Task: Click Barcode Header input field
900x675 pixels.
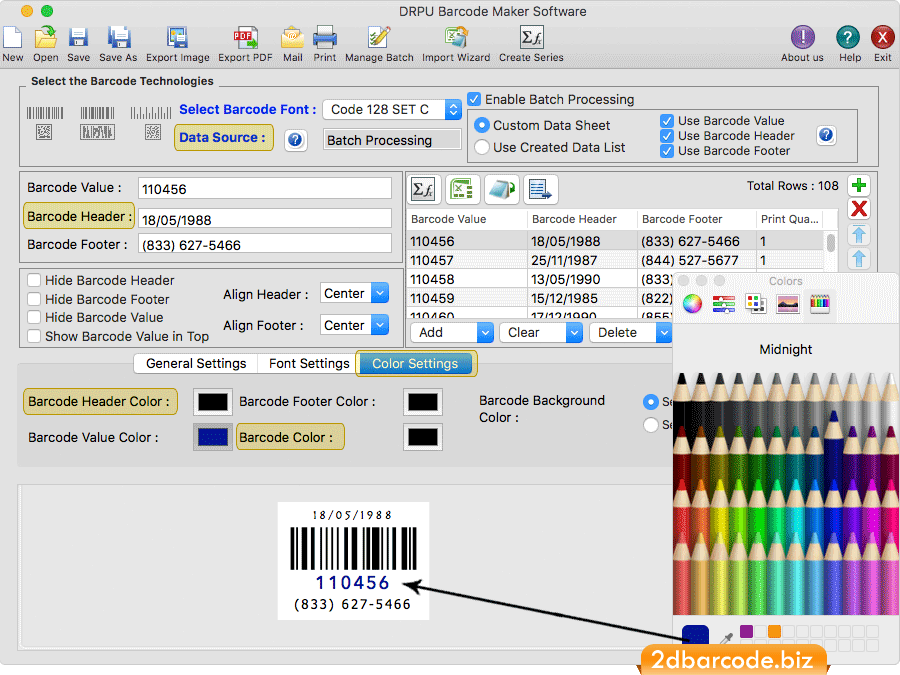Action: pos(265,219)
